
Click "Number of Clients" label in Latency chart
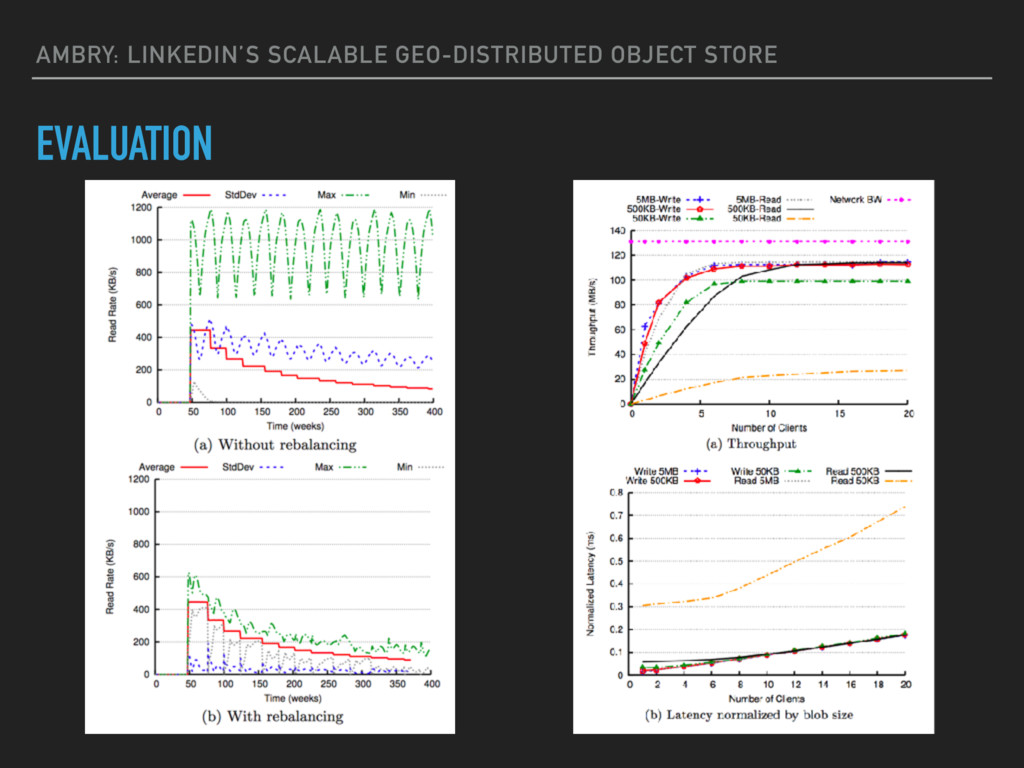pos(766,699)
